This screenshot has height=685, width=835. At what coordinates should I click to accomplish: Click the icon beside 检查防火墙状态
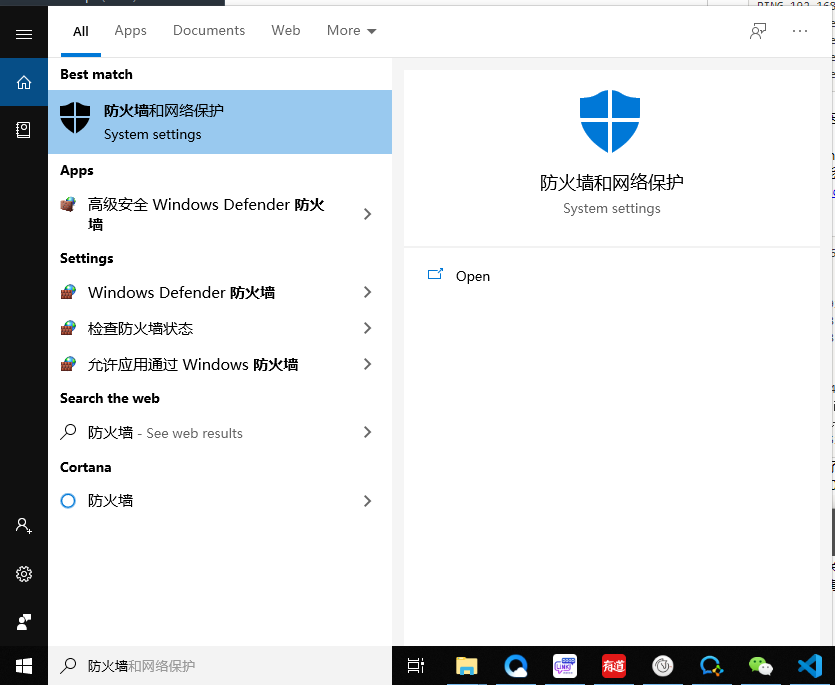(68, 328)
